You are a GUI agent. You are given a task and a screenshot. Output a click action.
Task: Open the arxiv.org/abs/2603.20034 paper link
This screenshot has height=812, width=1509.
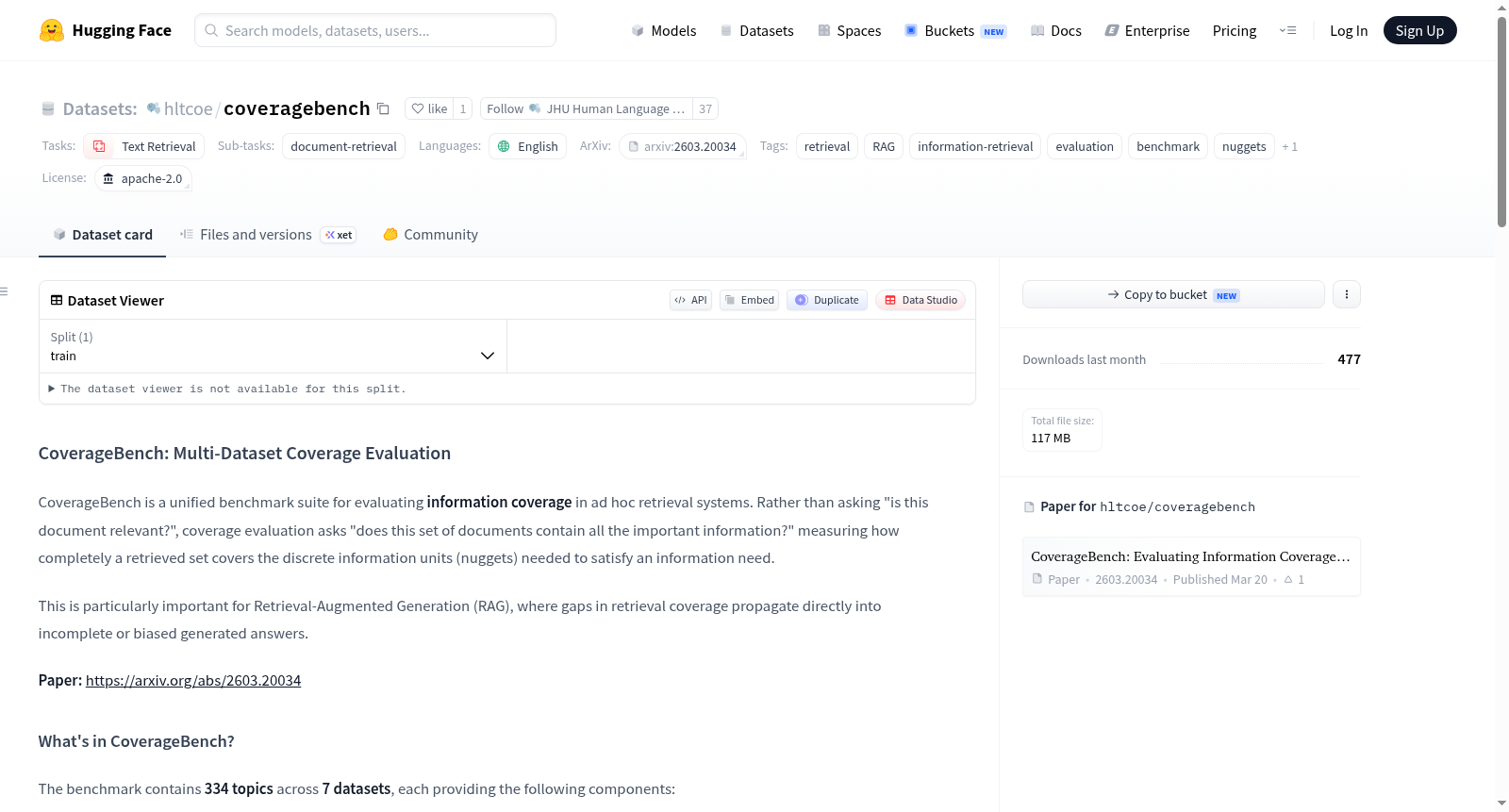193,681
